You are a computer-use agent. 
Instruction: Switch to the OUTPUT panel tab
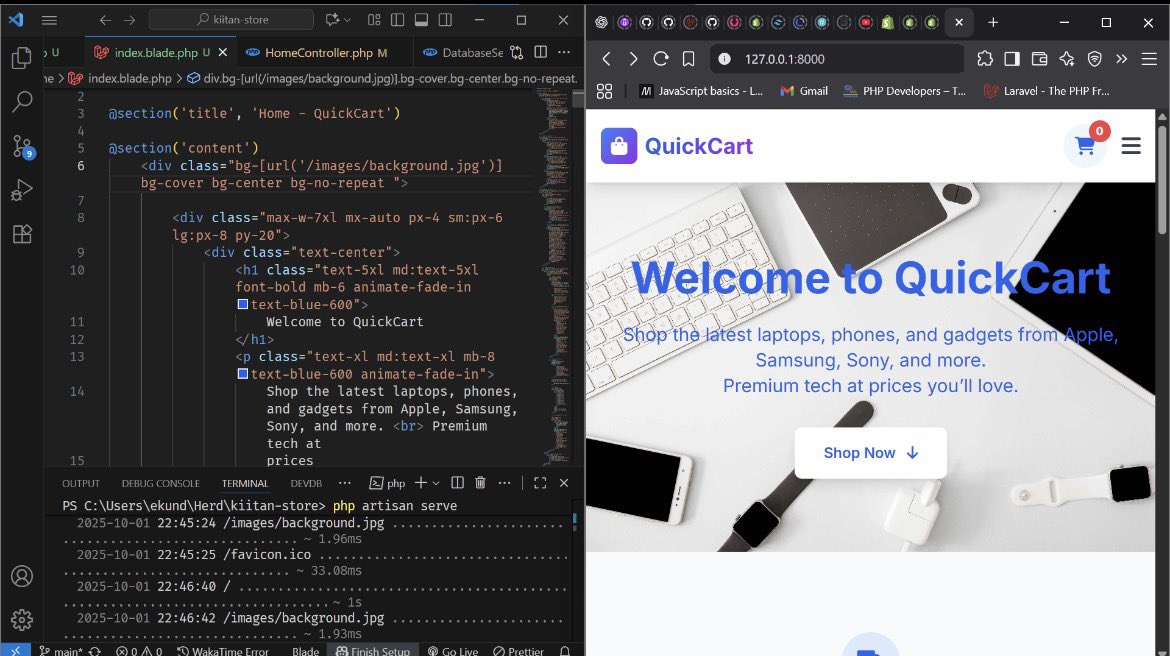pyautogui.click(x=81, y=484)
